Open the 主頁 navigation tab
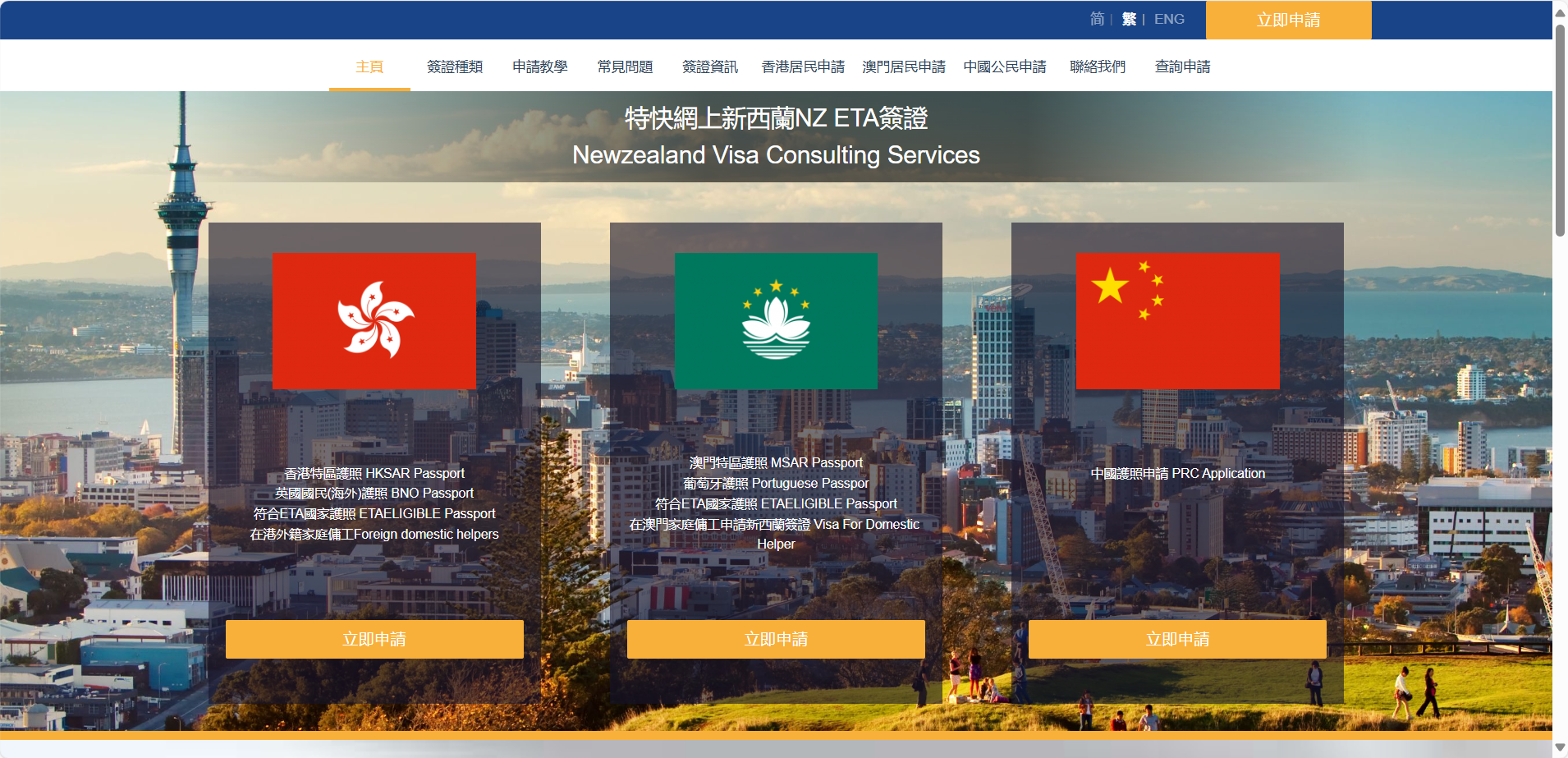This screenshot has height=758, width=1568. click(x=369, y=67)
